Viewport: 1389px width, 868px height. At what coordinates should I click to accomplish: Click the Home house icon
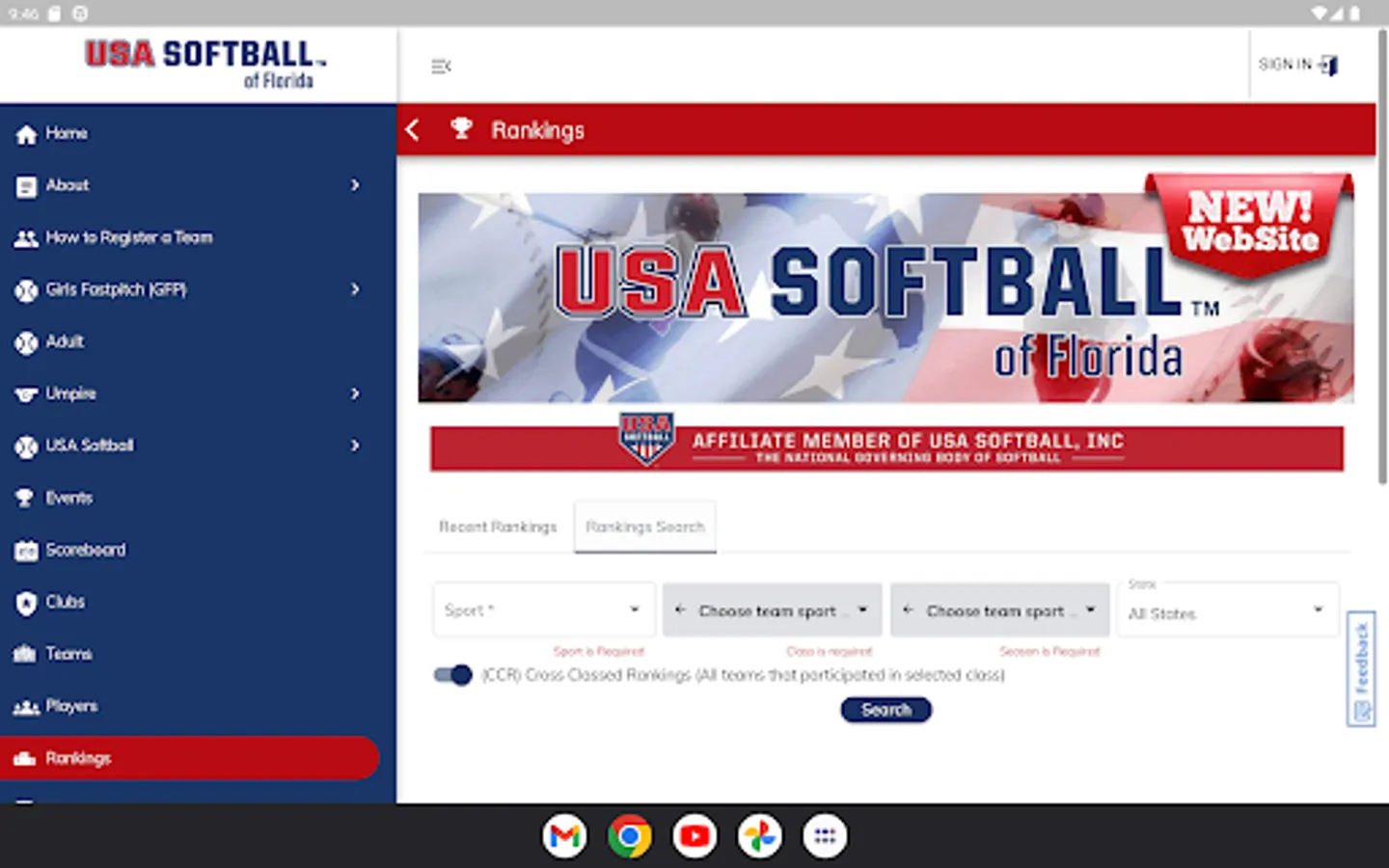point(26,134)
